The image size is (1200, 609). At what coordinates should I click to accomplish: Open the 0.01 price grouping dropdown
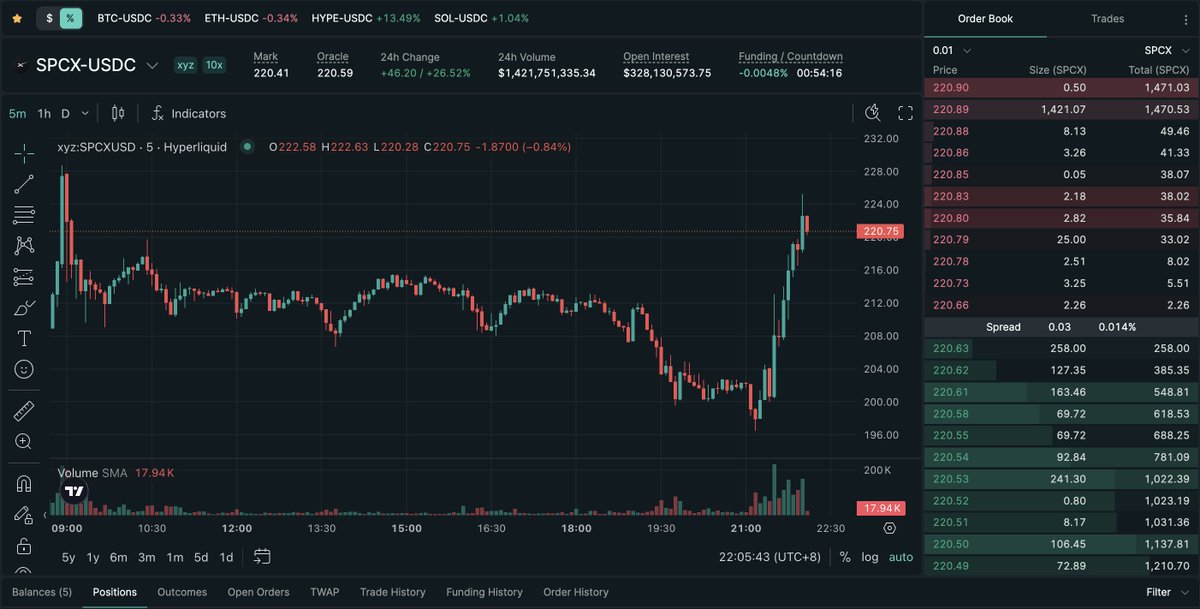(951, 50)
